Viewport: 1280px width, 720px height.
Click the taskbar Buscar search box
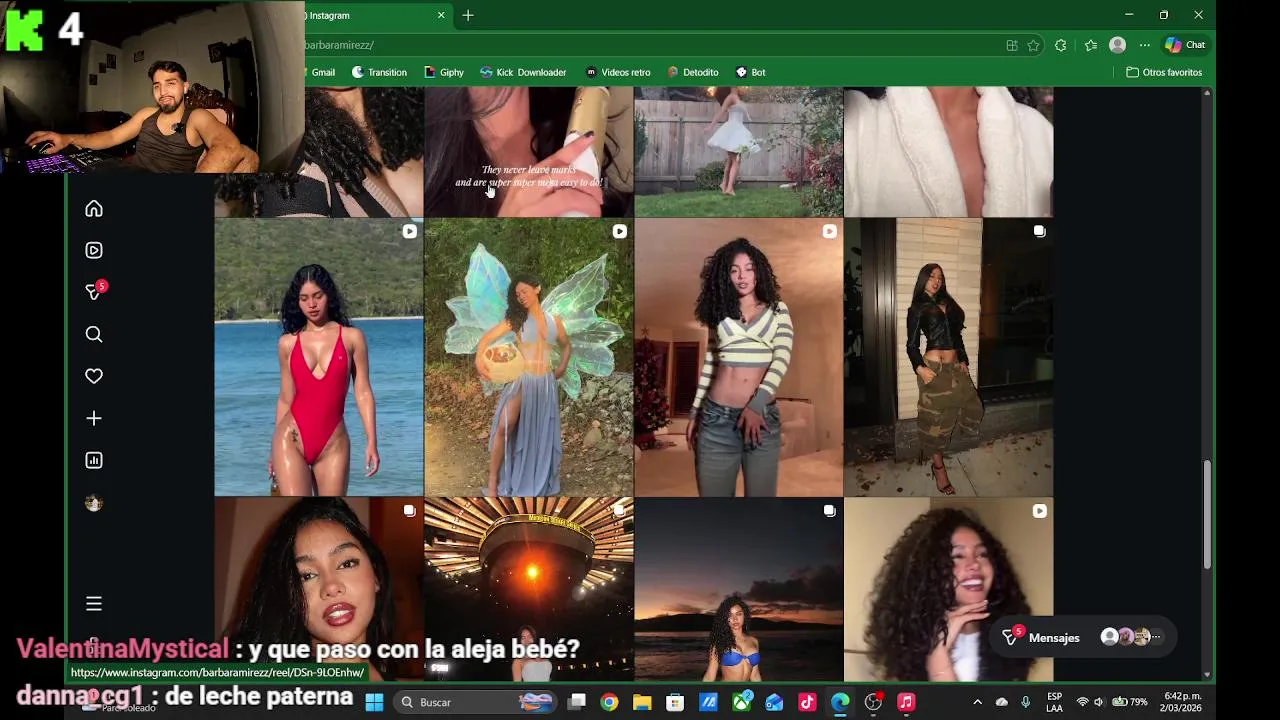[x=475, y=702]
